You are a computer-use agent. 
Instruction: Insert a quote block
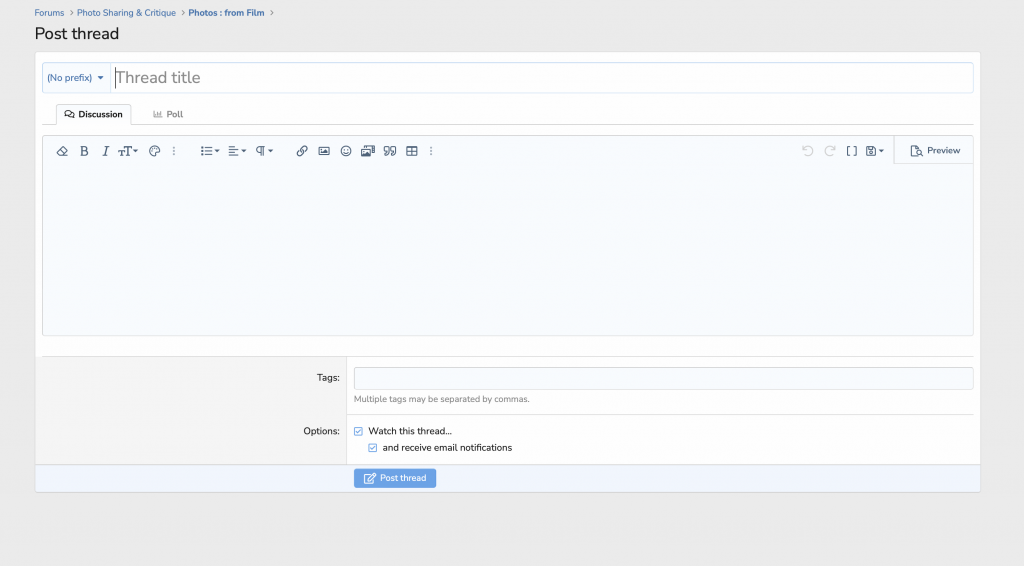coord(390,151)
